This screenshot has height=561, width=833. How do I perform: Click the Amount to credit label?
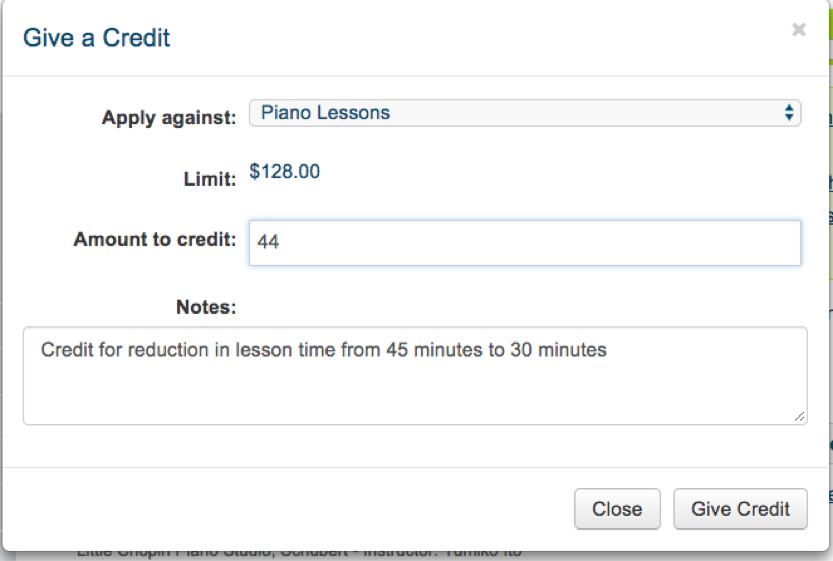tap(155, 240)
